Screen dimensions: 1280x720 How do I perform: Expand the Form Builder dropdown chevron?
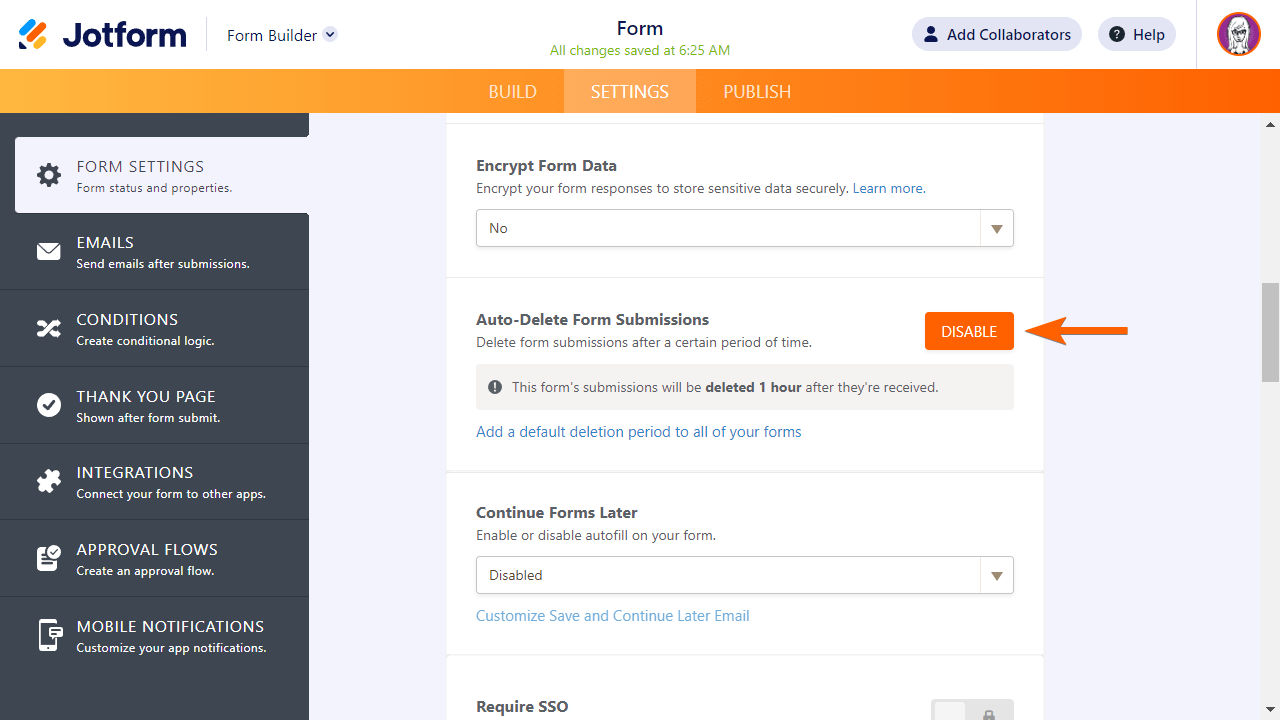(x=330, y=35)
